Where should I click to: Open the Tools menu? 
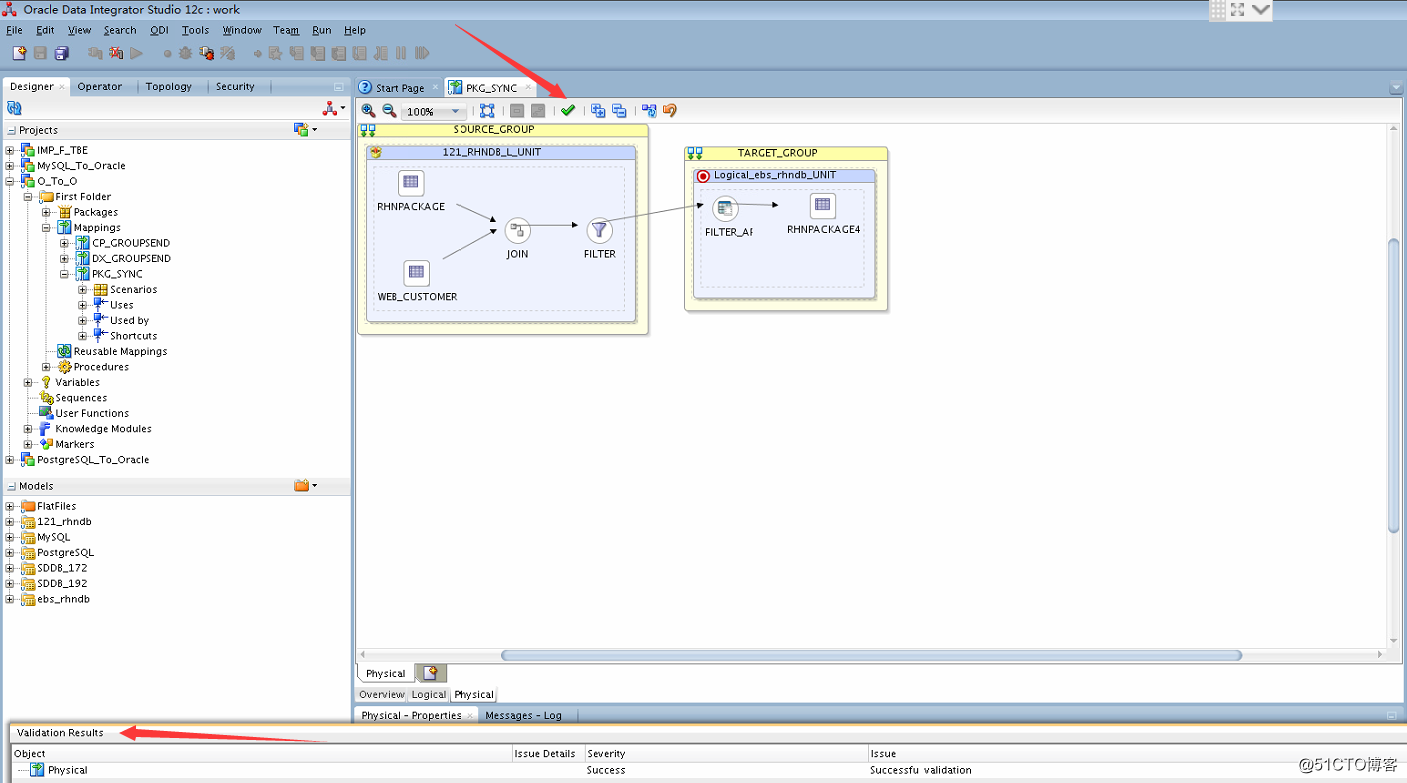coord(195,30)
